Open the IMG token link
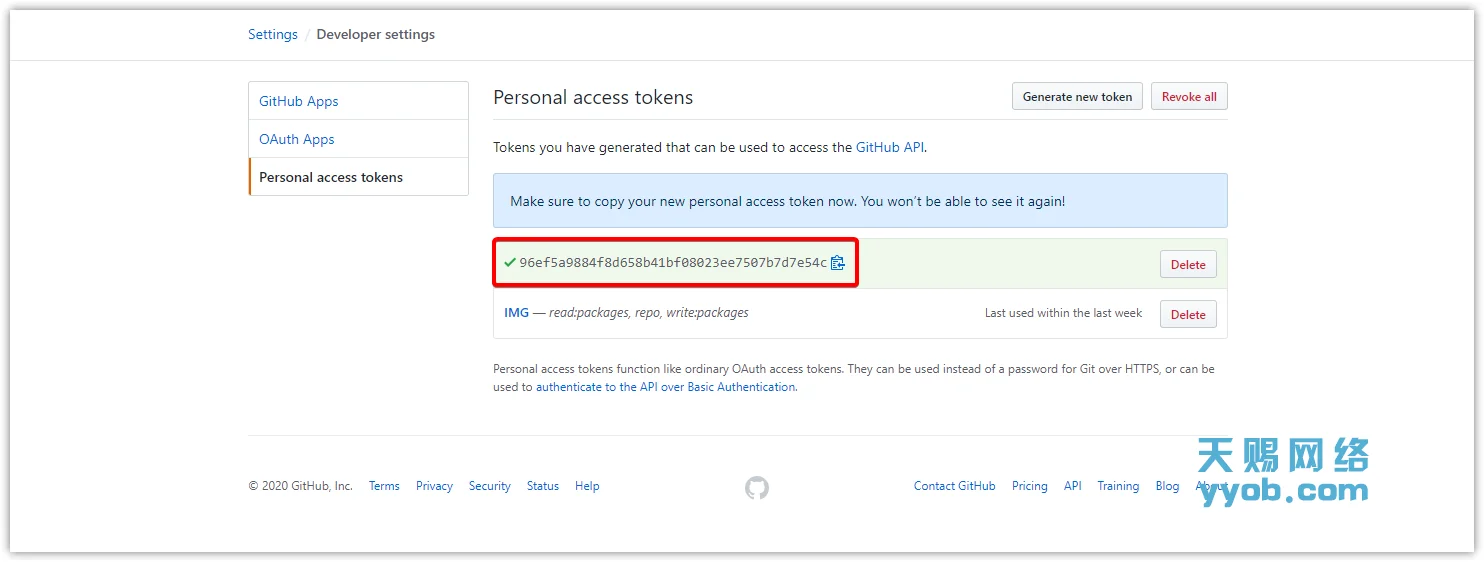The image size is (1484, 562). 516,313
